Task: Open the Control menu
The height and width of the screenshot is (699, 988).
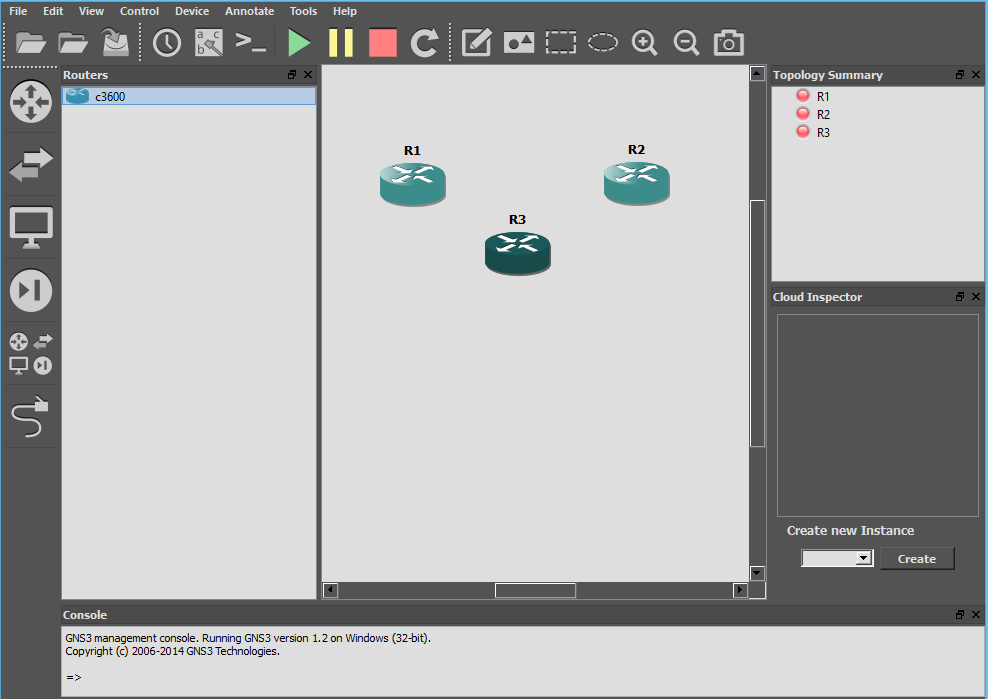Action: 139,11
